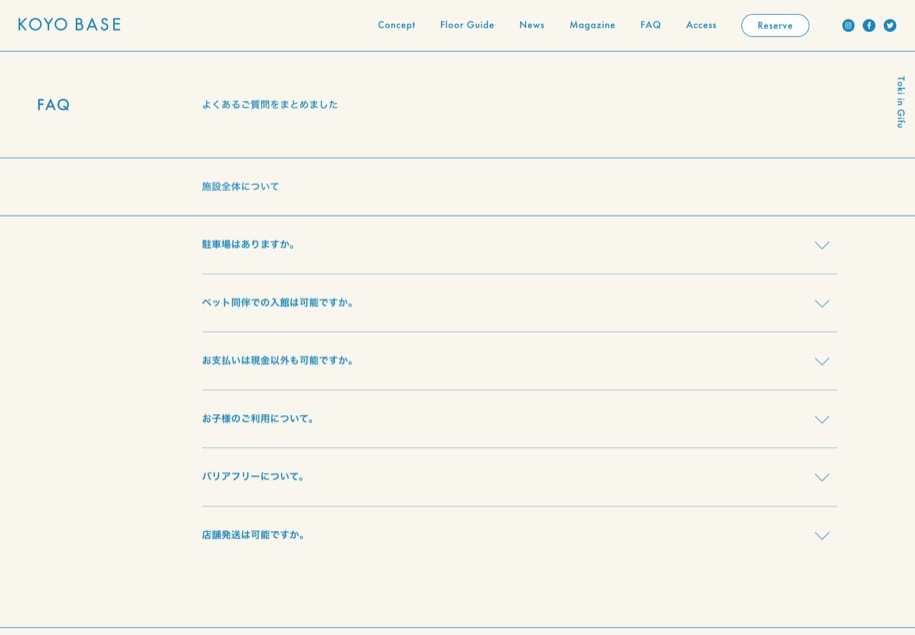915x635 pixels.
Task: Click question text 店舗発送は可能ですか。
Action: [253, 535]
